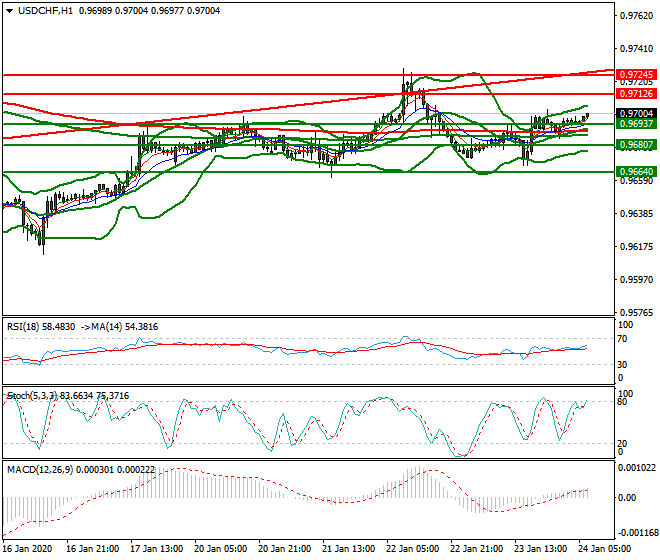Viewport: 660px width, 560px height.
Task: Select the USDCHF,H1 chart title text
Action: (45, 11)
